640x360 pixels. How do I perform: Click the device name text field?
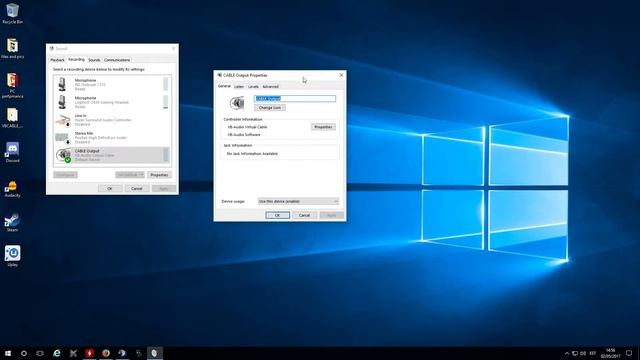tap(295, 98)
